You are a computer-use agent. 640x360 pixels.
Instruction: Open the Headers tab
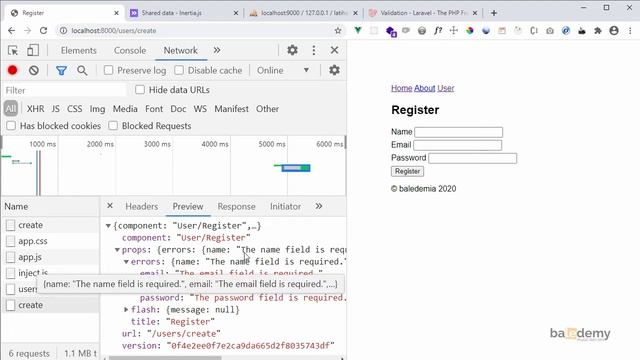(x=142, y=207)
